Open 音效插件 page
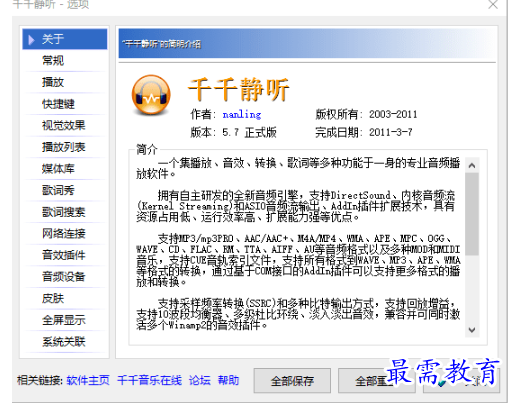The height and width of the screenshot is (403, 508). tap(65, 255)
